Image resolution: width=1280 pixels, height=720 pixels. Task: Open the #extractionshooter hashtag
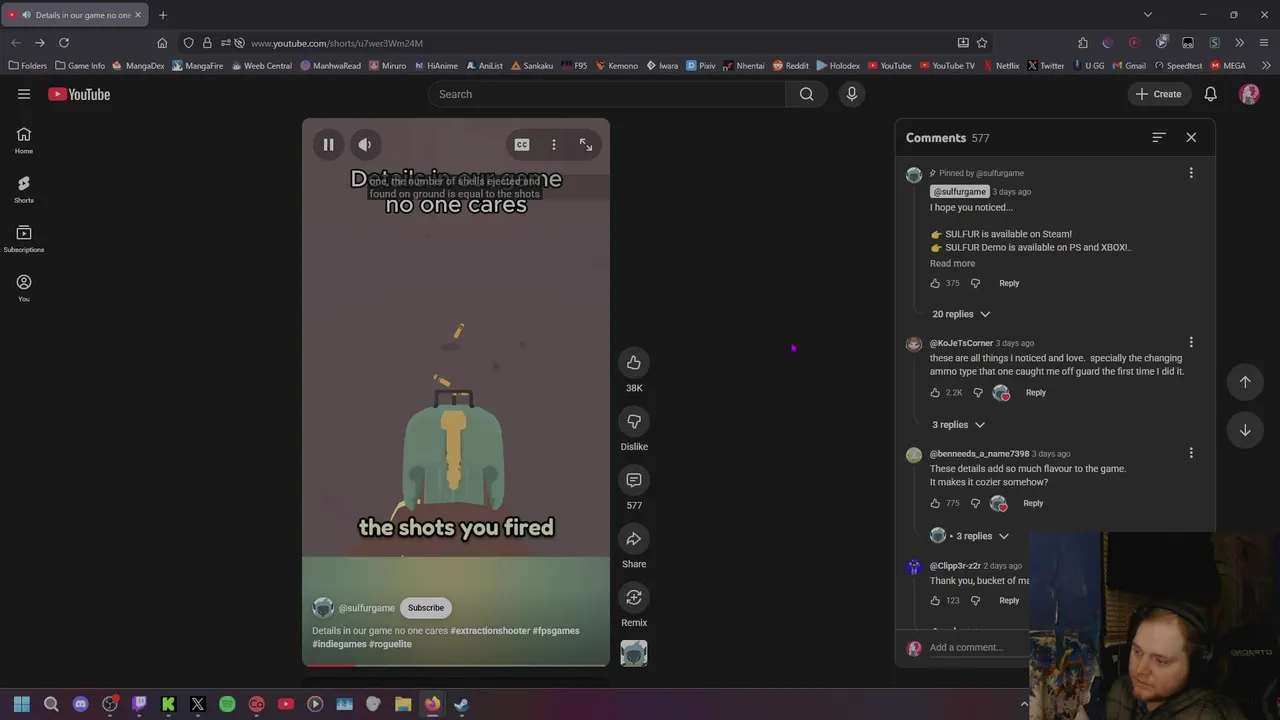(490, 631)
